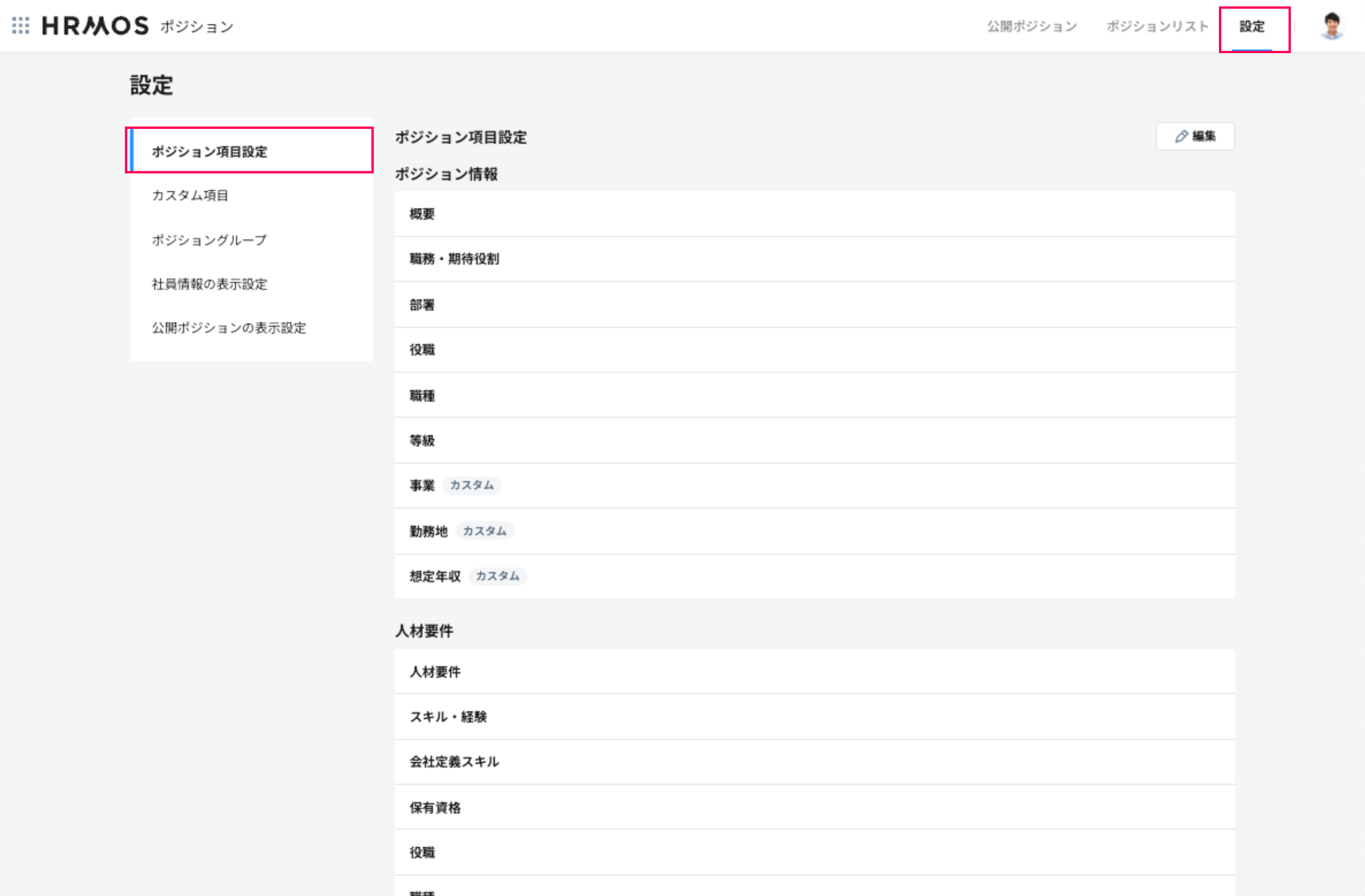Click the カスタム badge beside 想定年収
The width and height of the screenshot is (1365, 896).
(x=497, y=576)
